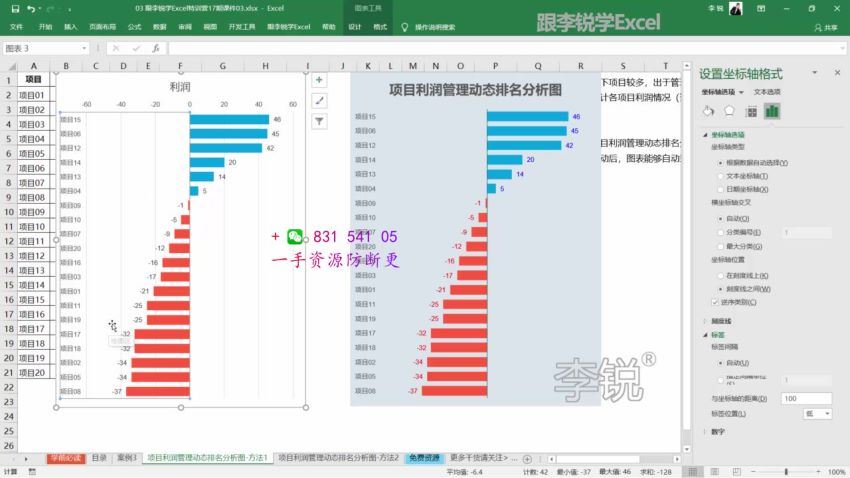The width and height of the screenshot is (850, 478).
Task: Switch to Page Break Preview in status bar
Action: pos(736,471)
